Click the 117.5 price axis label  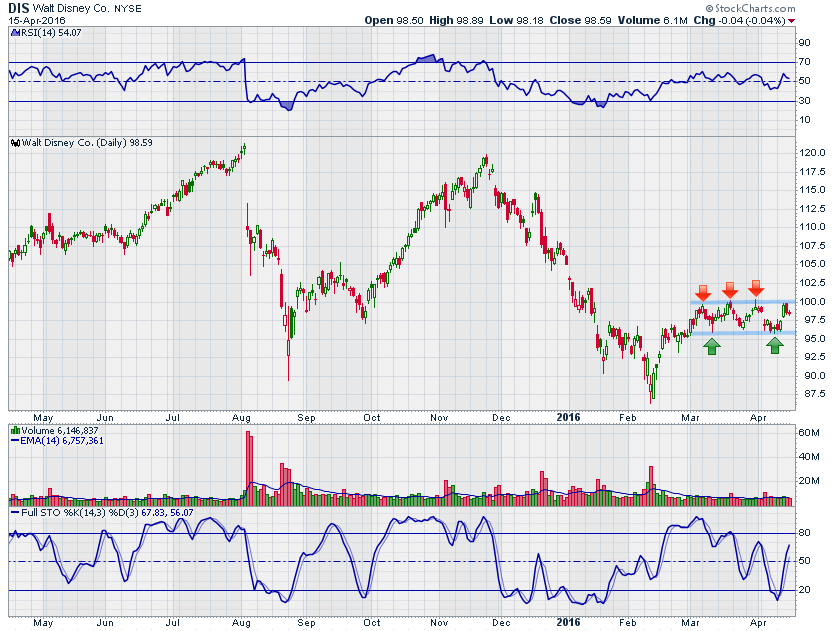click(x=812, y=172)
